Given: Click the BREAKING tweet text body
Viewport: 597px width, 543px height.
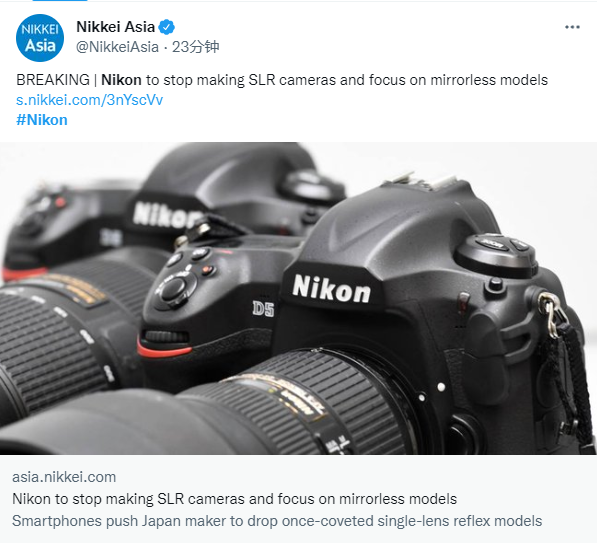Looking at the screenshot, I should (282, 80).
